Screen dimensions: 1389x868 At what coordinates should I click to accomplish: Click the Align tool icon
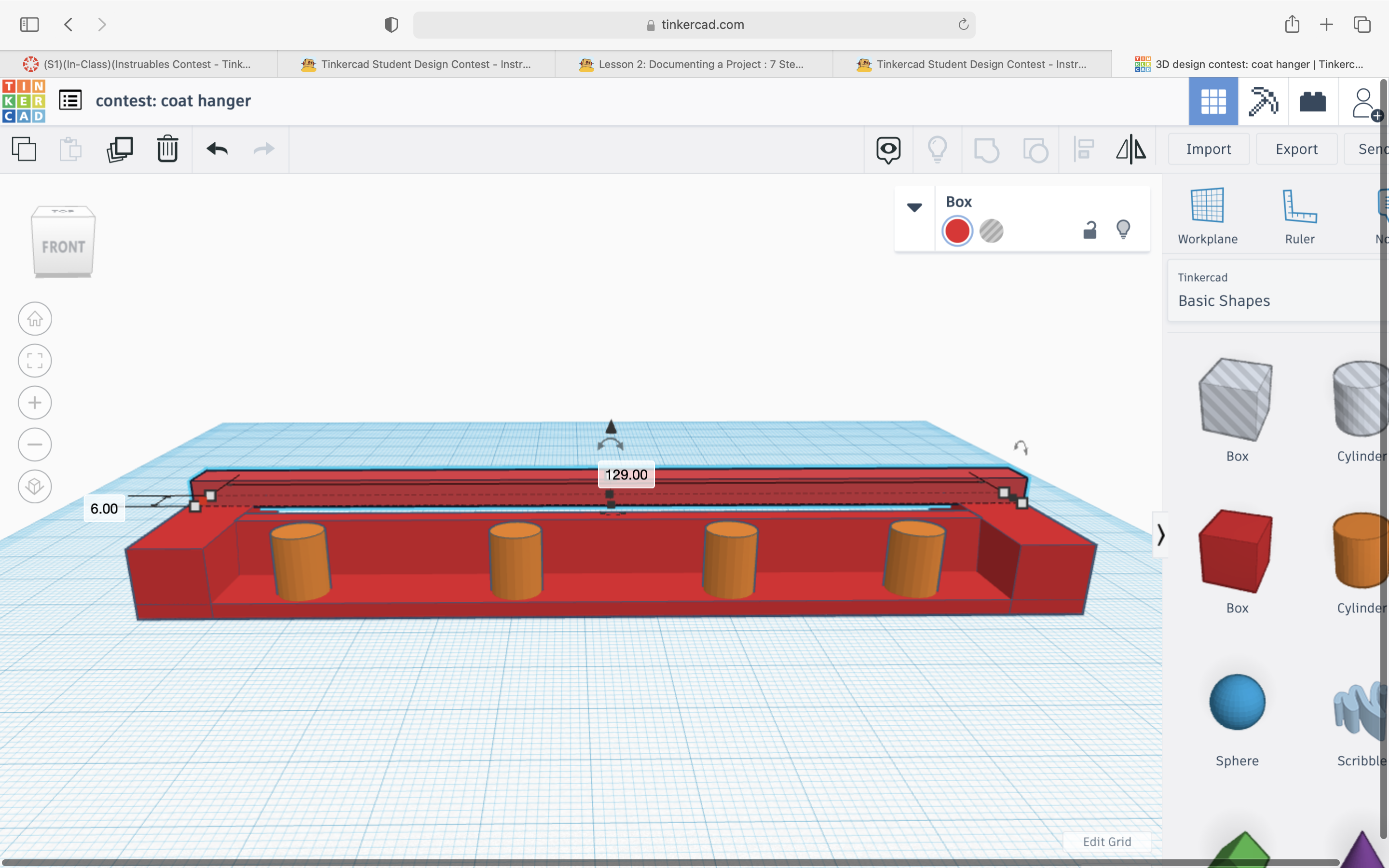[x=1084, y=149]
